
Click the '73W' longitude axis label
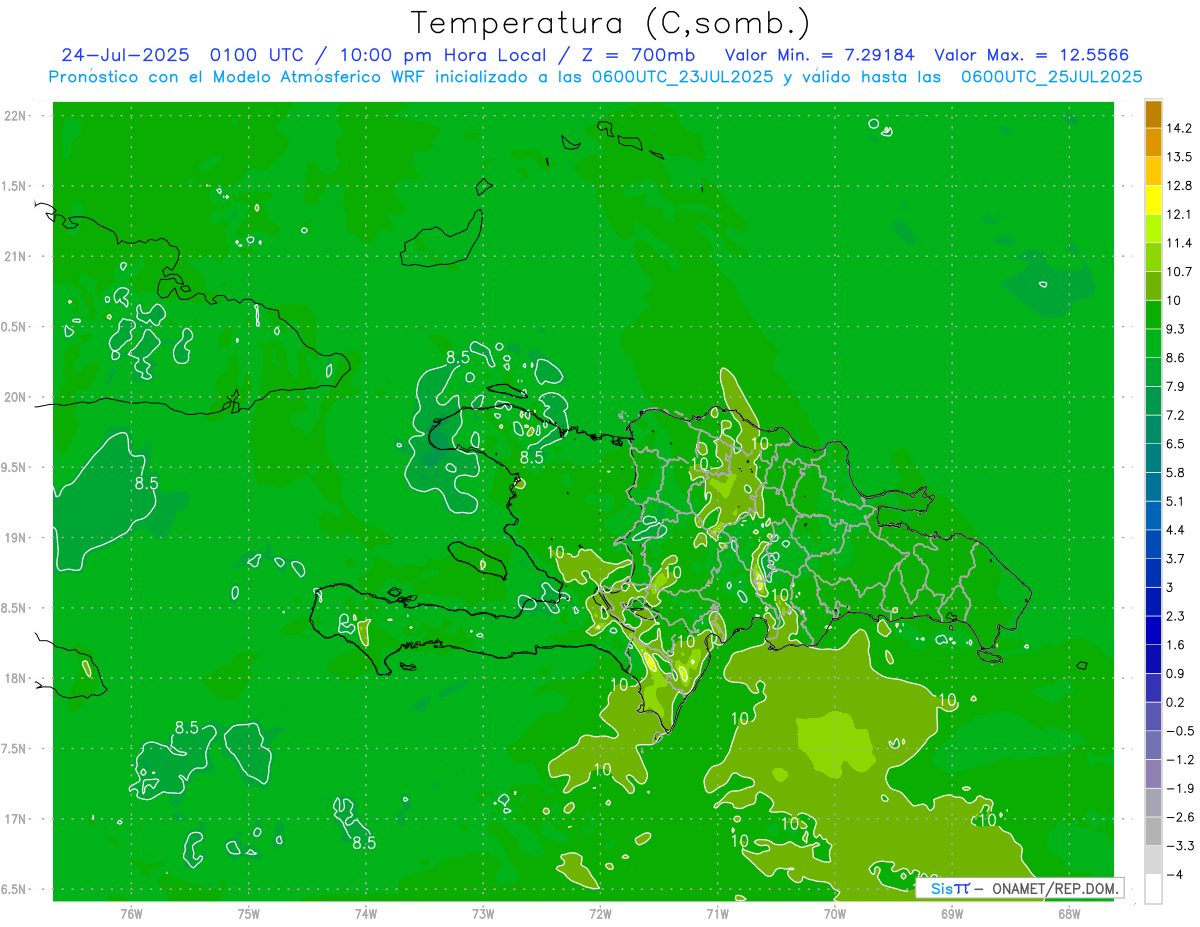click(x=483, y=913)
